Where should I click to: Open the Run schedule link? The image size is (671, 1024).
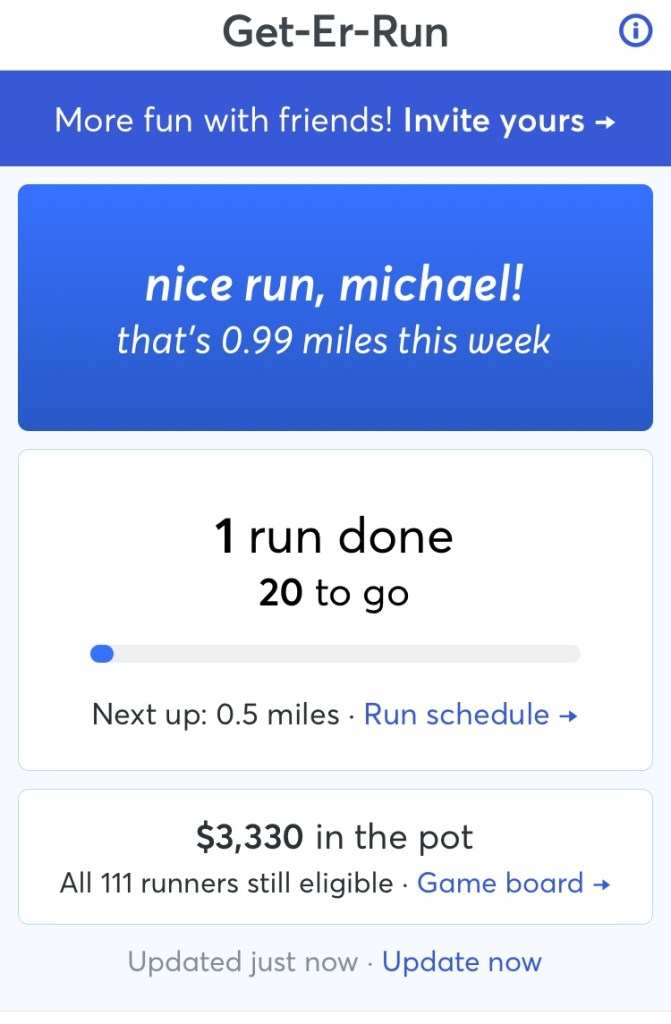click(457, 715)
